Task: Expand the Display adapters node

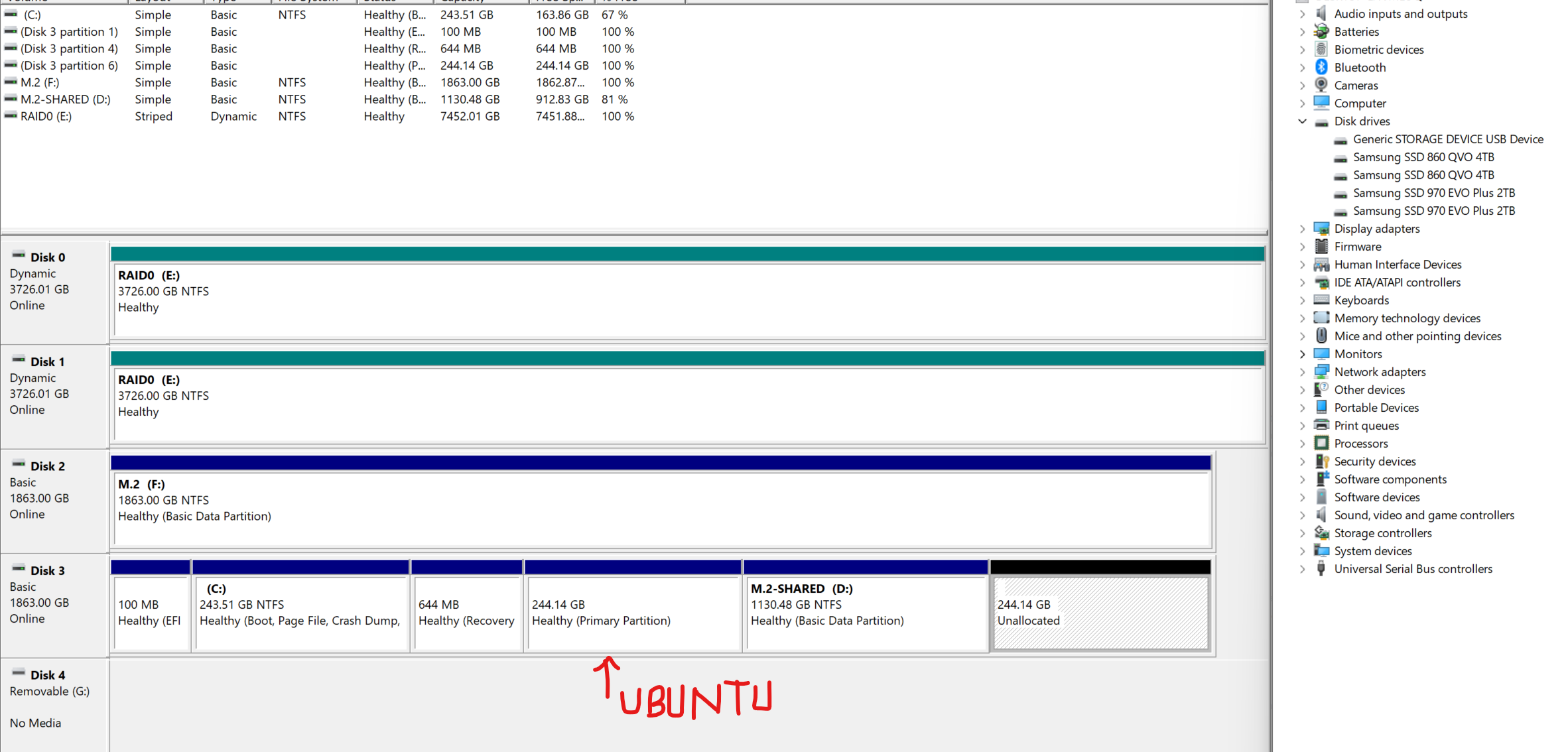Action: click(1302, 228)
